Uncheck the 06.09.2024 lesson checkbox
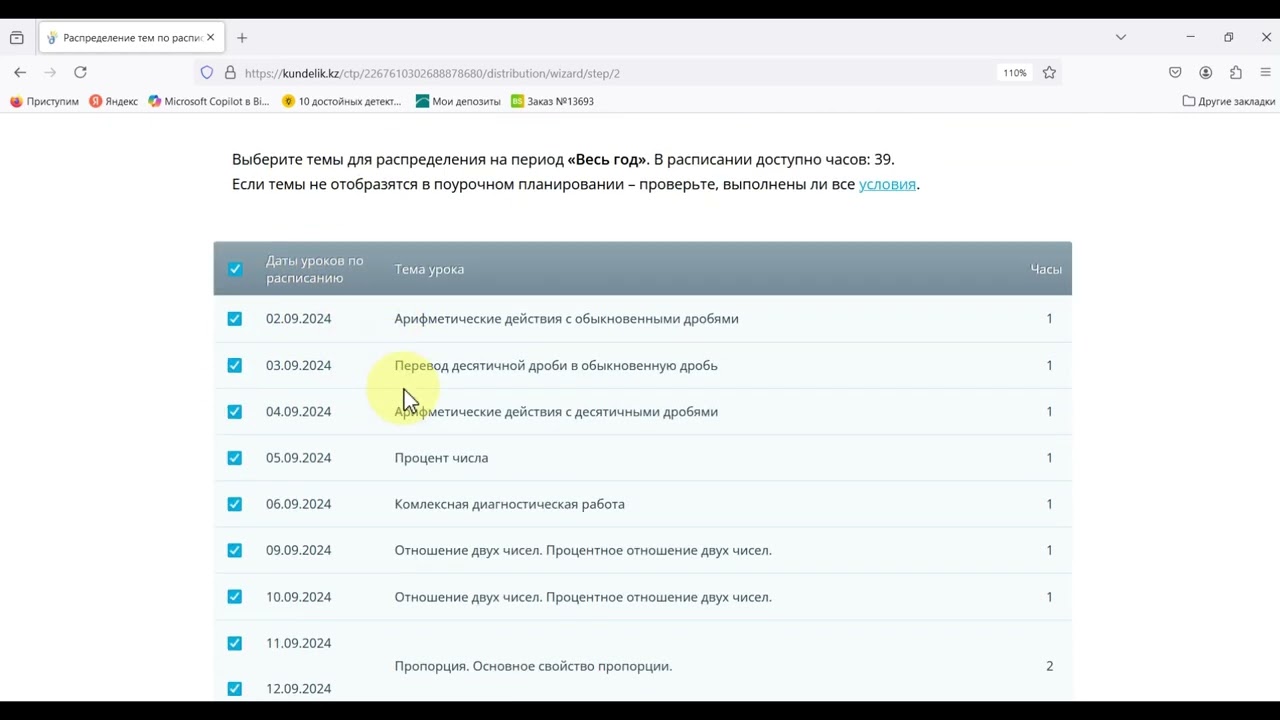Image resolution: width=1280 pixels, height=720 pixels. (235, 504)
